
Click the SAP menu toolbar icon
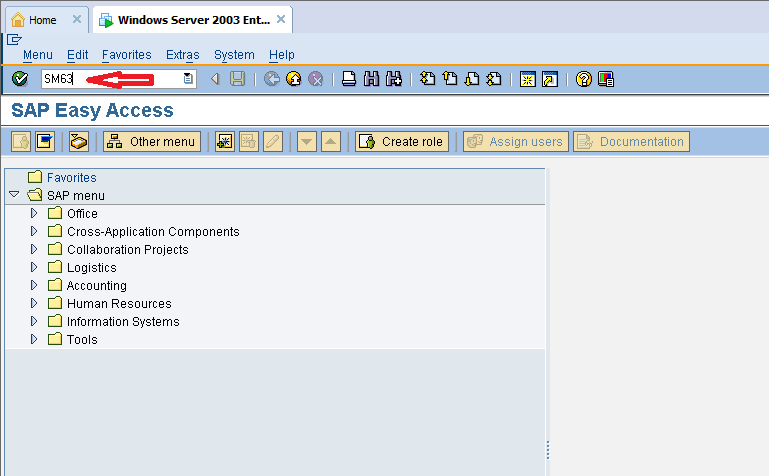point(45,142)
